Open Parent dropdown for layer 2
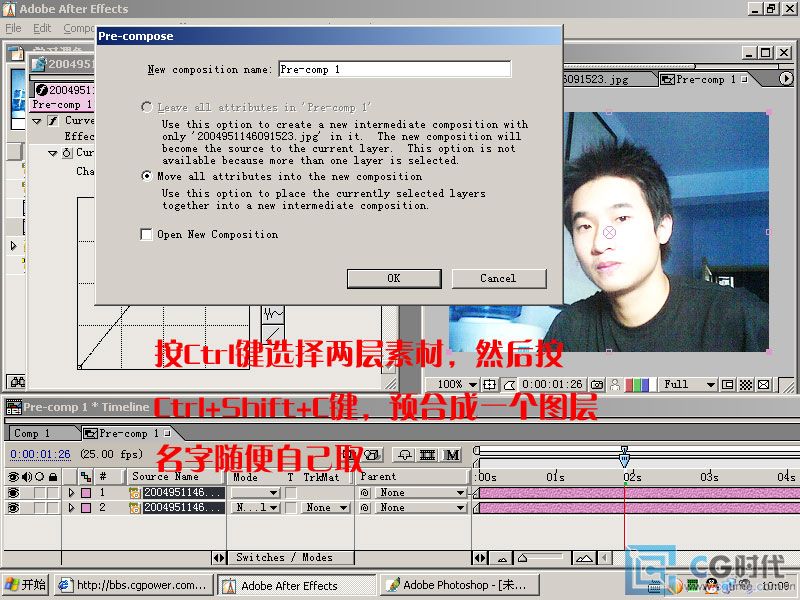 coord(420,508)
